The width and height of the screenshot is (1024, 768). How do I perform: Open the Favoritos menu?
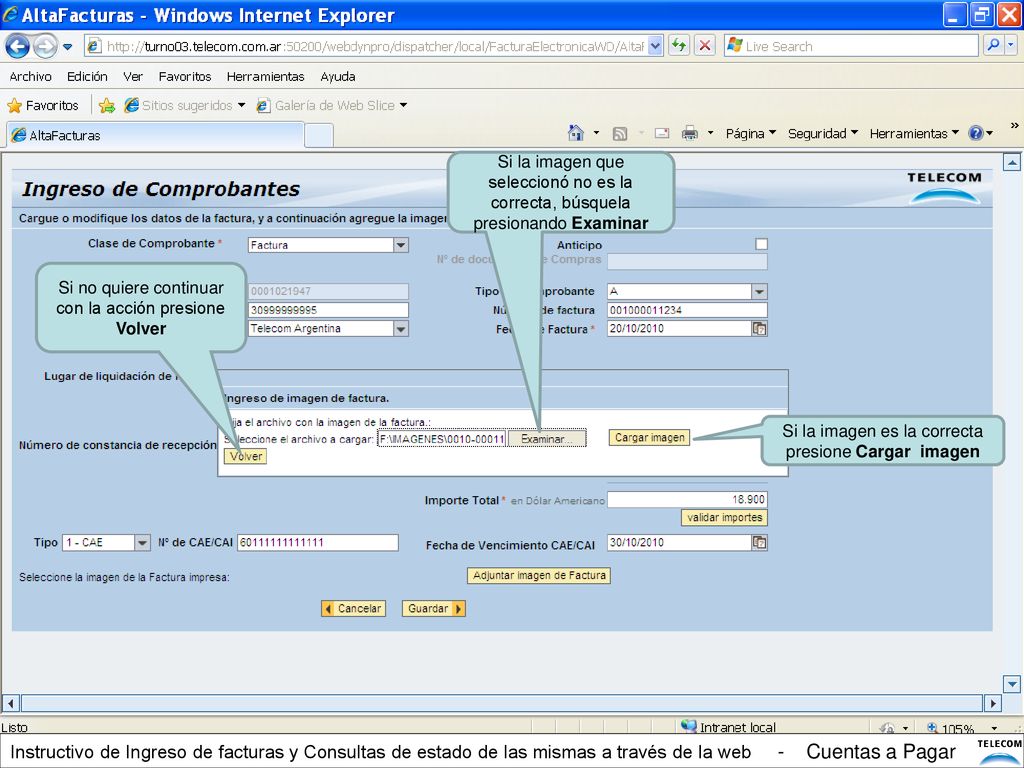click(x=185, y=76)
